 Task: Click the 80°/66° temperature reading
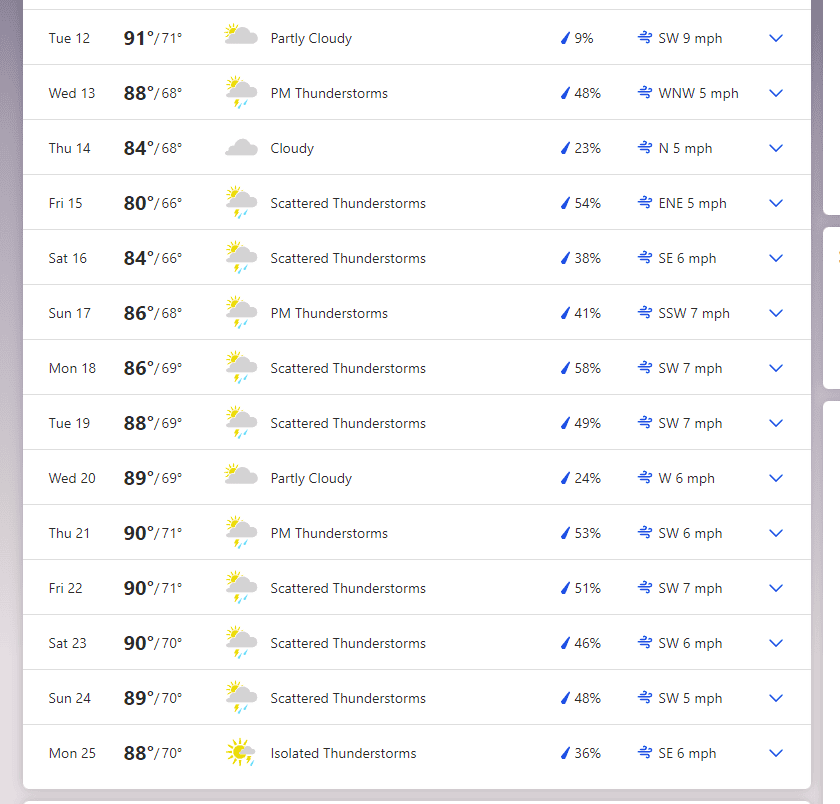(153, 203)
